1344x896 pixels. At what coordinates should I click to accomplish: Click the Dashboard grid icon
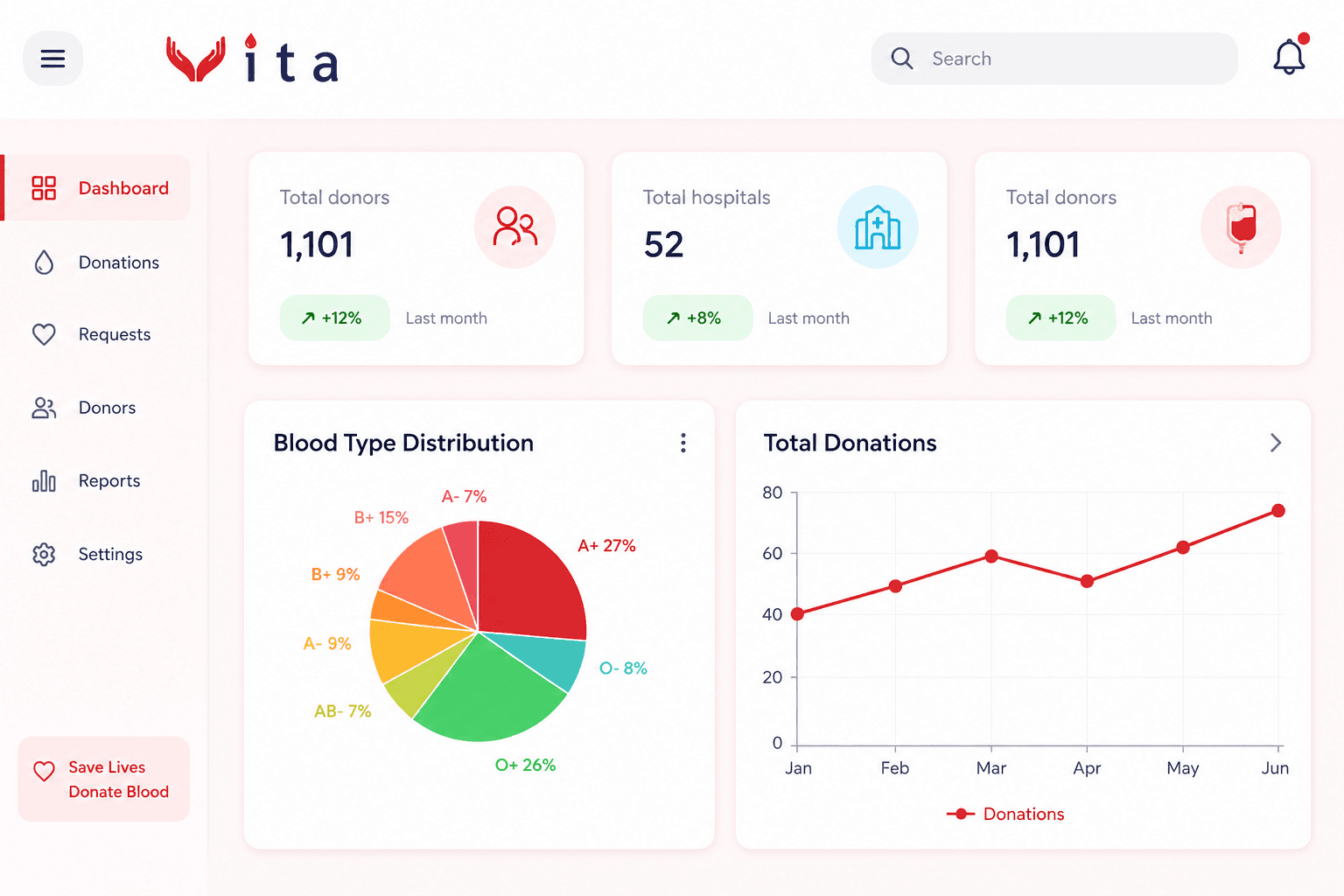(44, 188)
